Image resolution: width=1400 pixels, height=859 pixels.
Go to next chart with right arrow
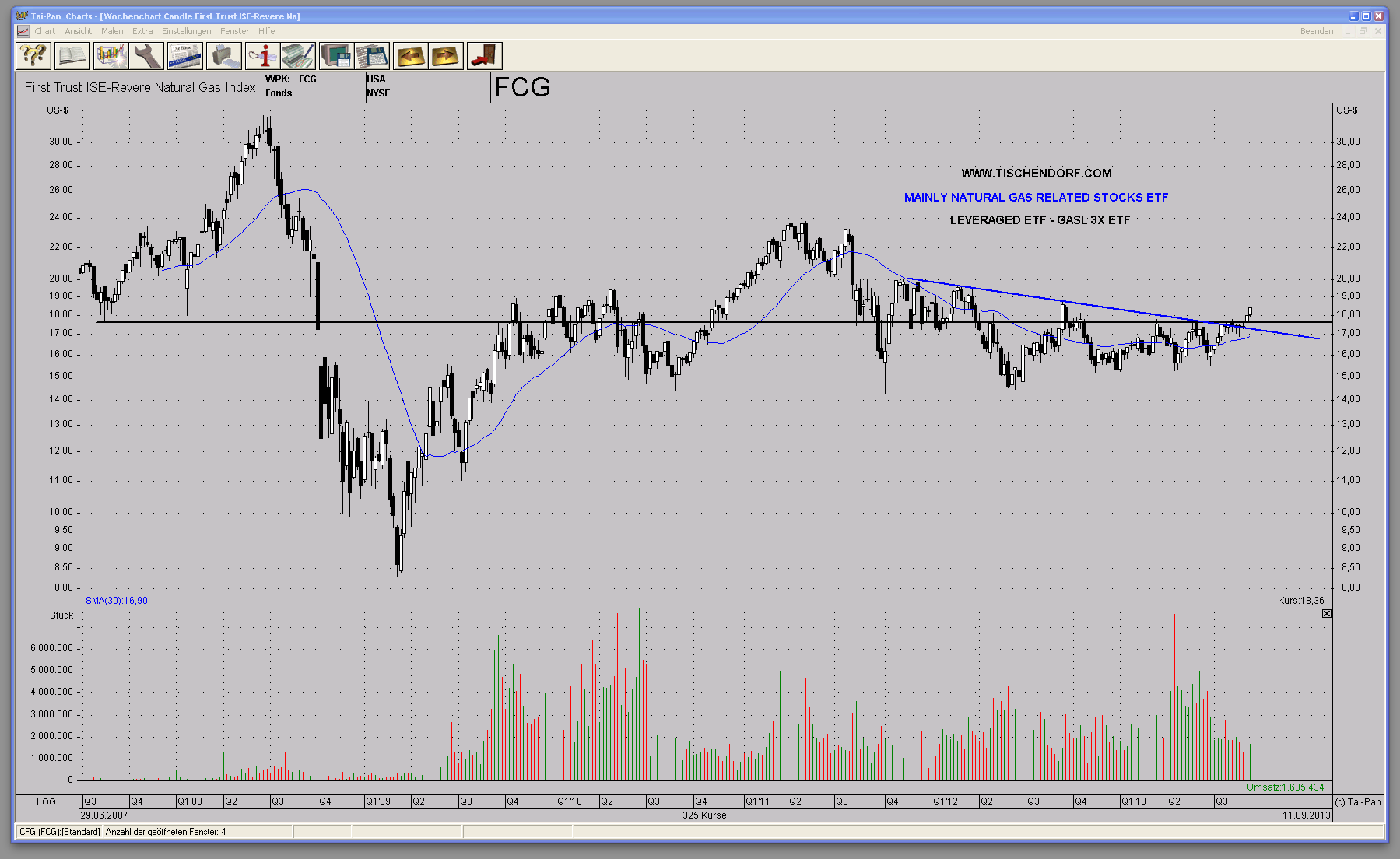coord(446,56)
